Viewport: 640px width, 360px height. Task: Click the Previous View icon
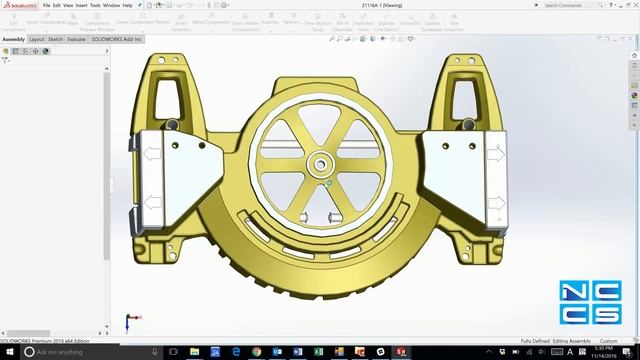[x=348, y=39]
